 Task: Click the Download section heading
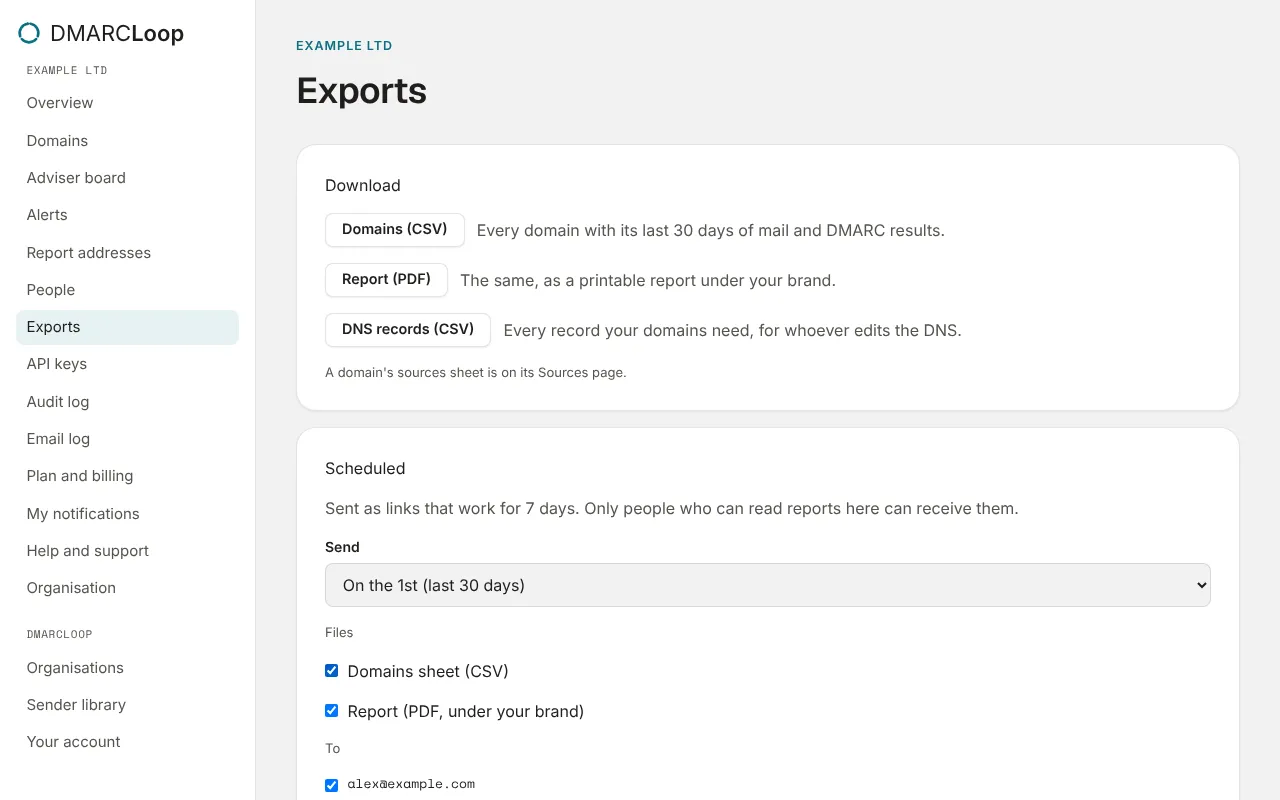(363, 186)
